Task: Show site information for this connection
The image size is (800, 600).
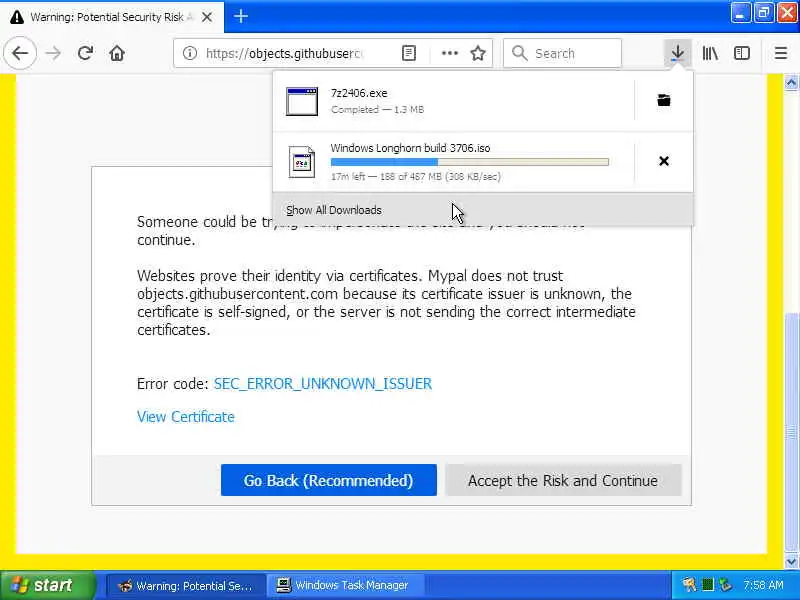Action: click(x=189, y=53)
